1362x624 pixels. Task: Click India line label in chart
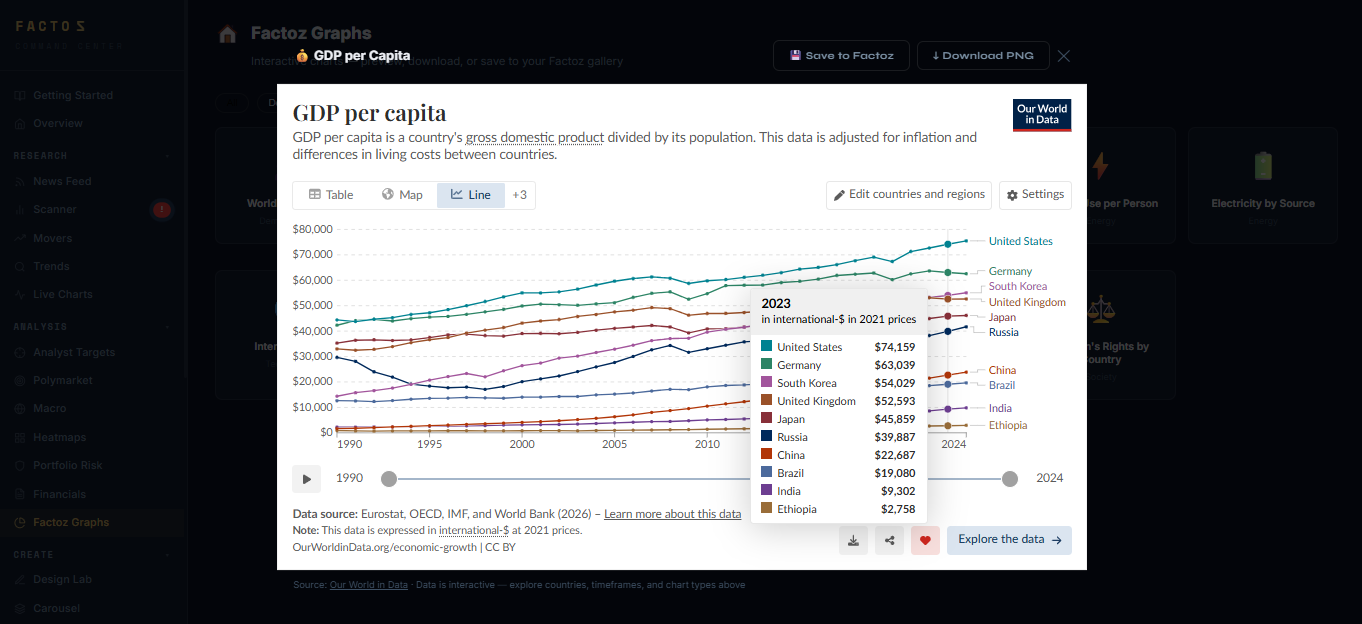point(1000,408)
